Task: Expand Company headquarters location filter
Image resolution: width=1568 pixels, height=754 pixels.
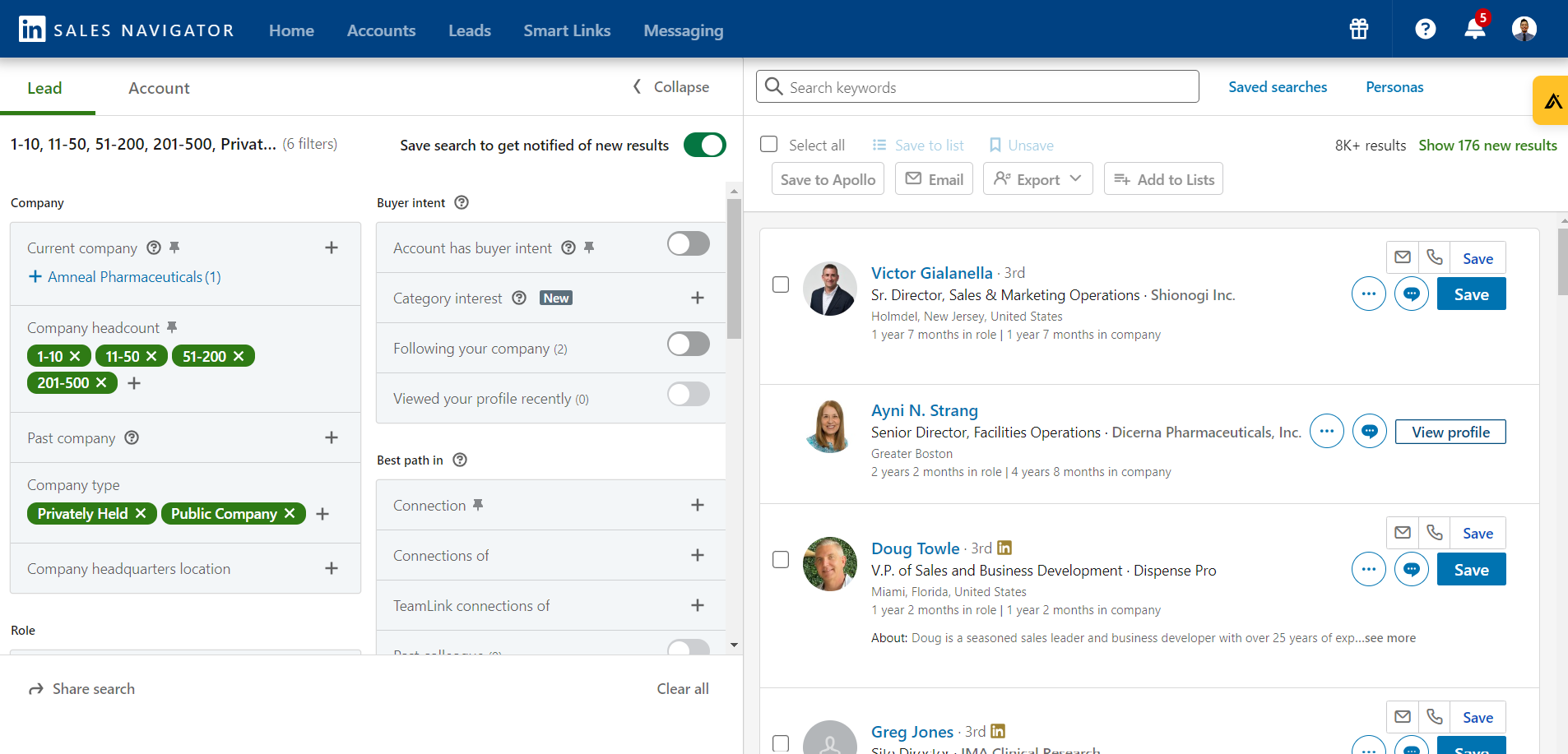Action: click(332, 568)
